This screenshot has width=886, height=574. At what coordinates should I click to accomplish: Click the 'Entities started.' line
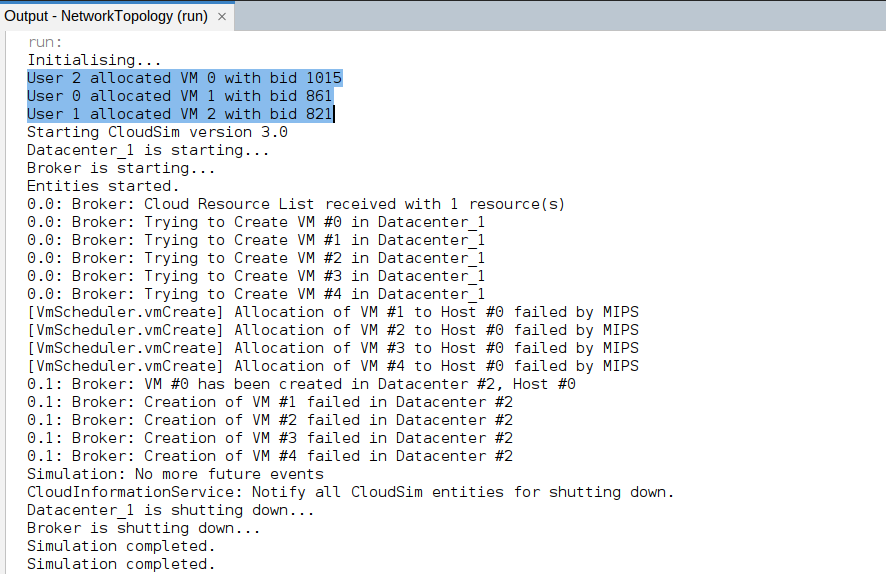[x=103, y=186]
